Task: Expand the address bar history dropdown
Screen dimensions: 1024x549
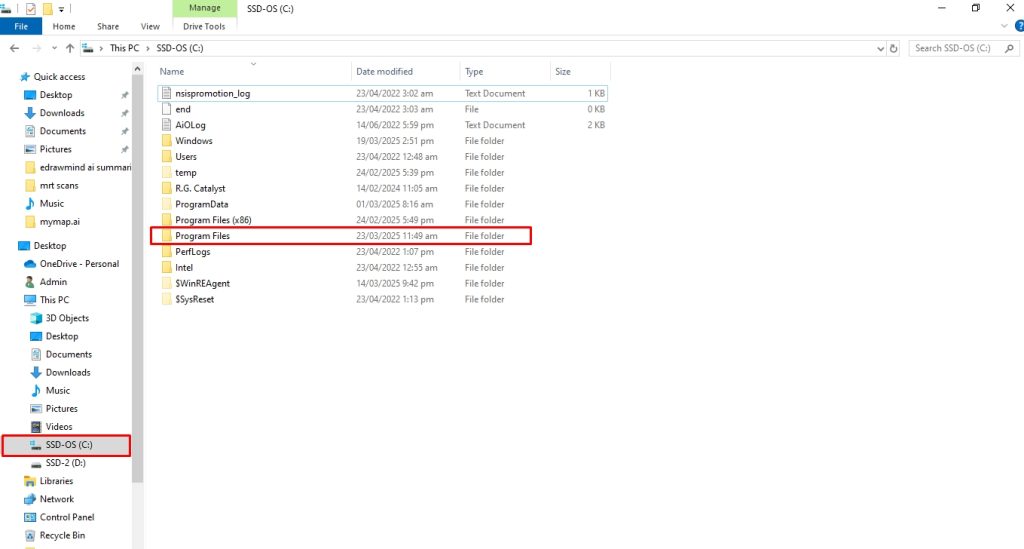Action: pos(880,48)
